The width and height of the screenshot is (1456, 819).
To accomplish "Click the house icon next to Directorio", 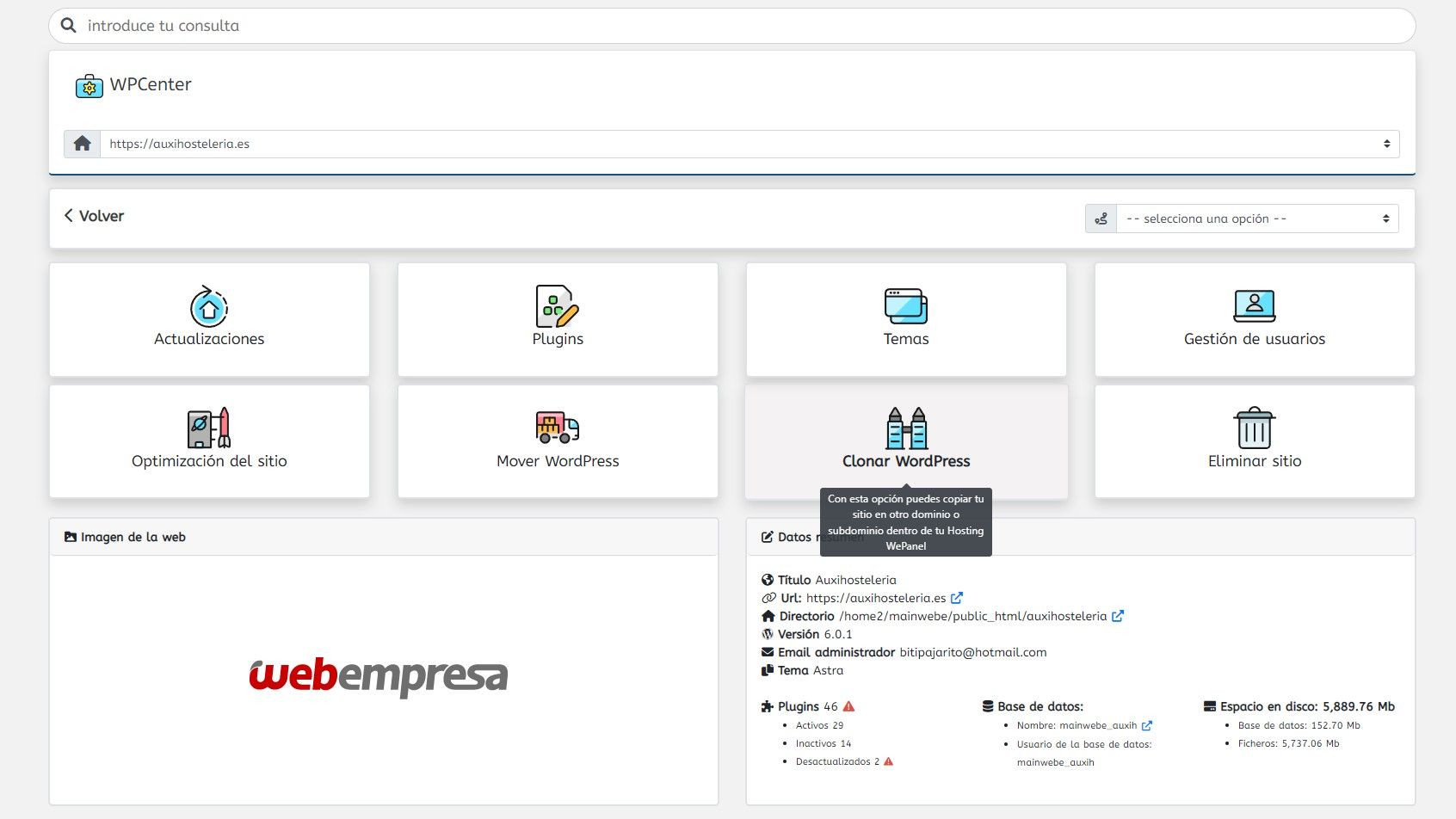I will tap(768, 616).
